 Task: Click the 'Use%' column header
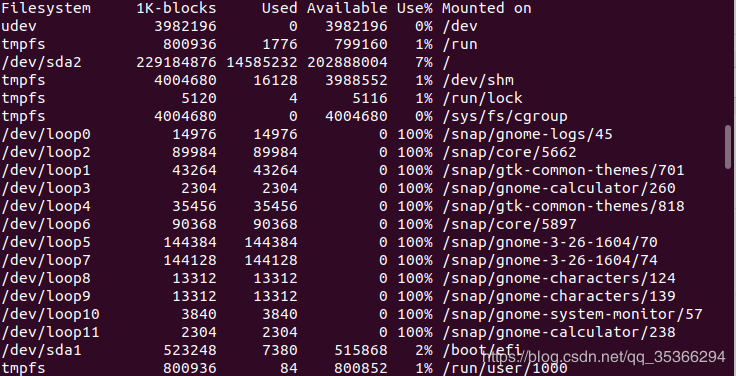coord(415,8)
